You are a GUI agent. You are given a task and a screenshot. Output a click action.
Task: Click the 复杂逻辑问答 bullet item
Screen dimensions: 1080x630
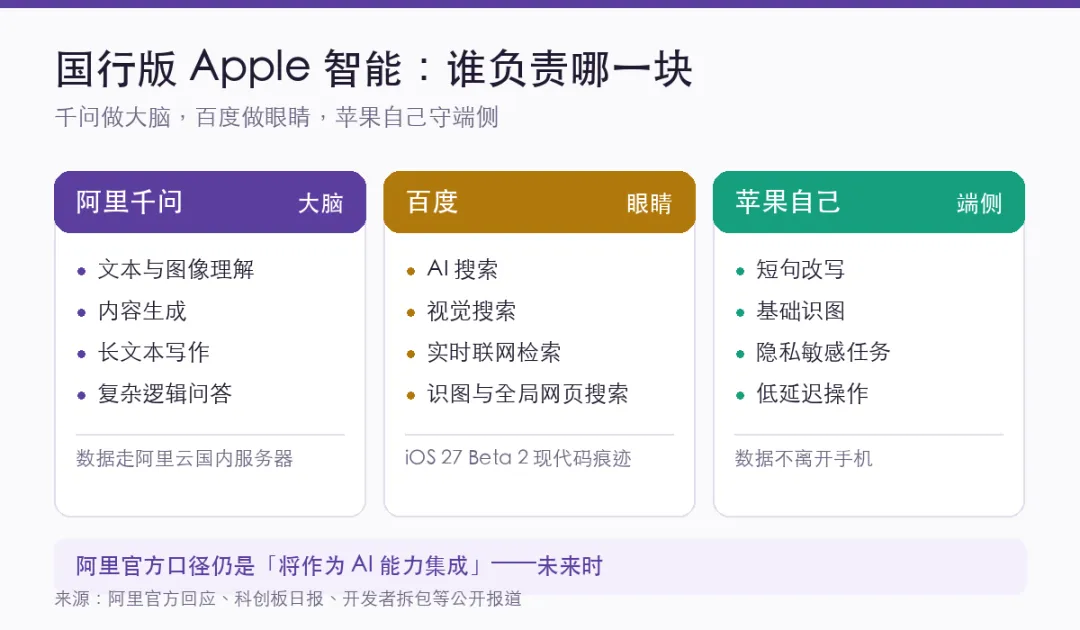click(x=165, y=393)
